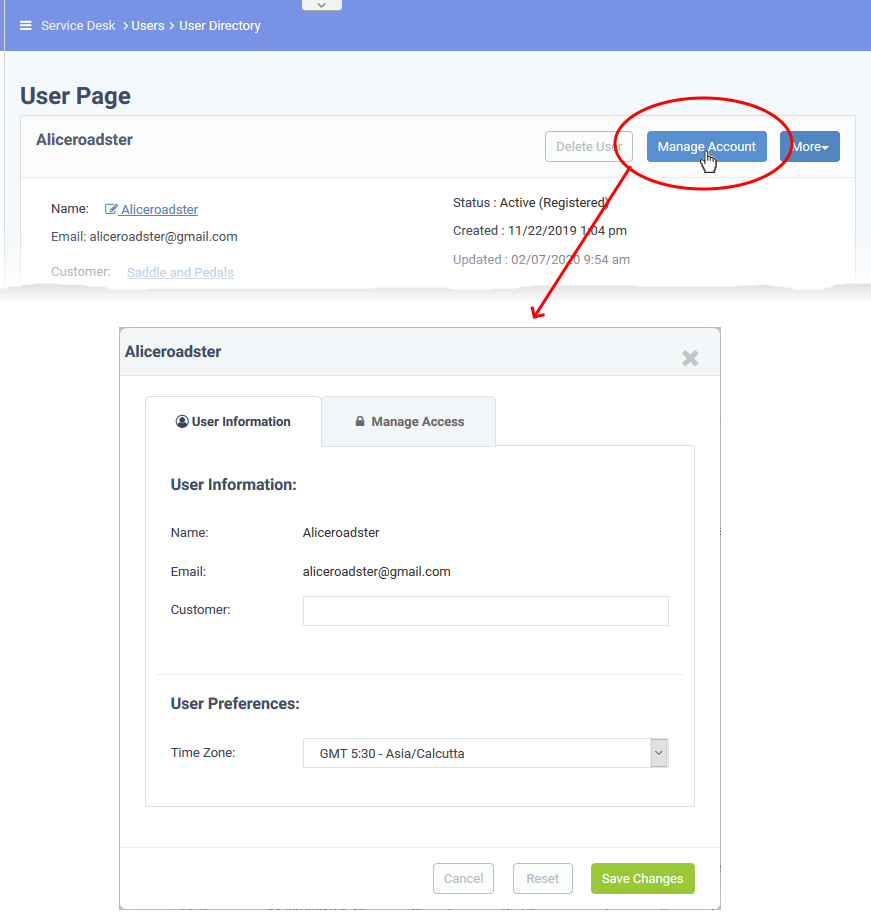The image size is (871, 916).
Task: Click the Reset button
Action: 543,879
